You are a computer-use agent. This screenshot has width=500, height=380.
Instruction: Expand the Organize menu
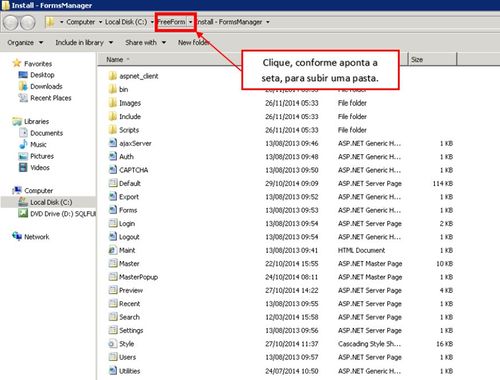[25, 43]
